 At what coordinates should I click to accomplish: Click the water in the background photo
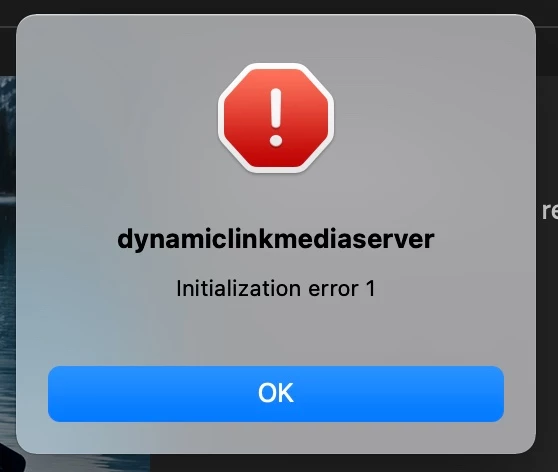[x=8, y=320]
